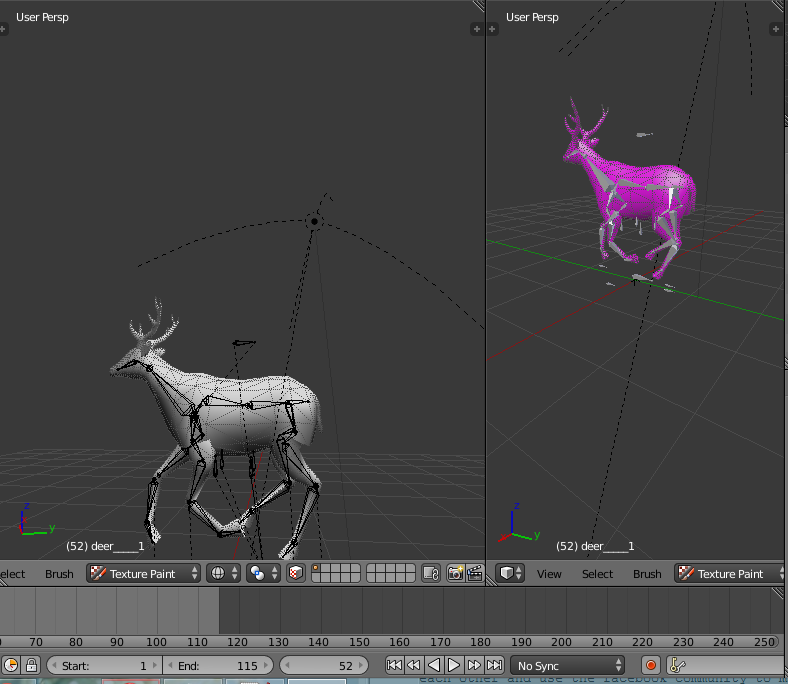This screenshot has width=788, height=684.
Task: Click 'User Persp' label in left viewport
Action: pos(42,17)
